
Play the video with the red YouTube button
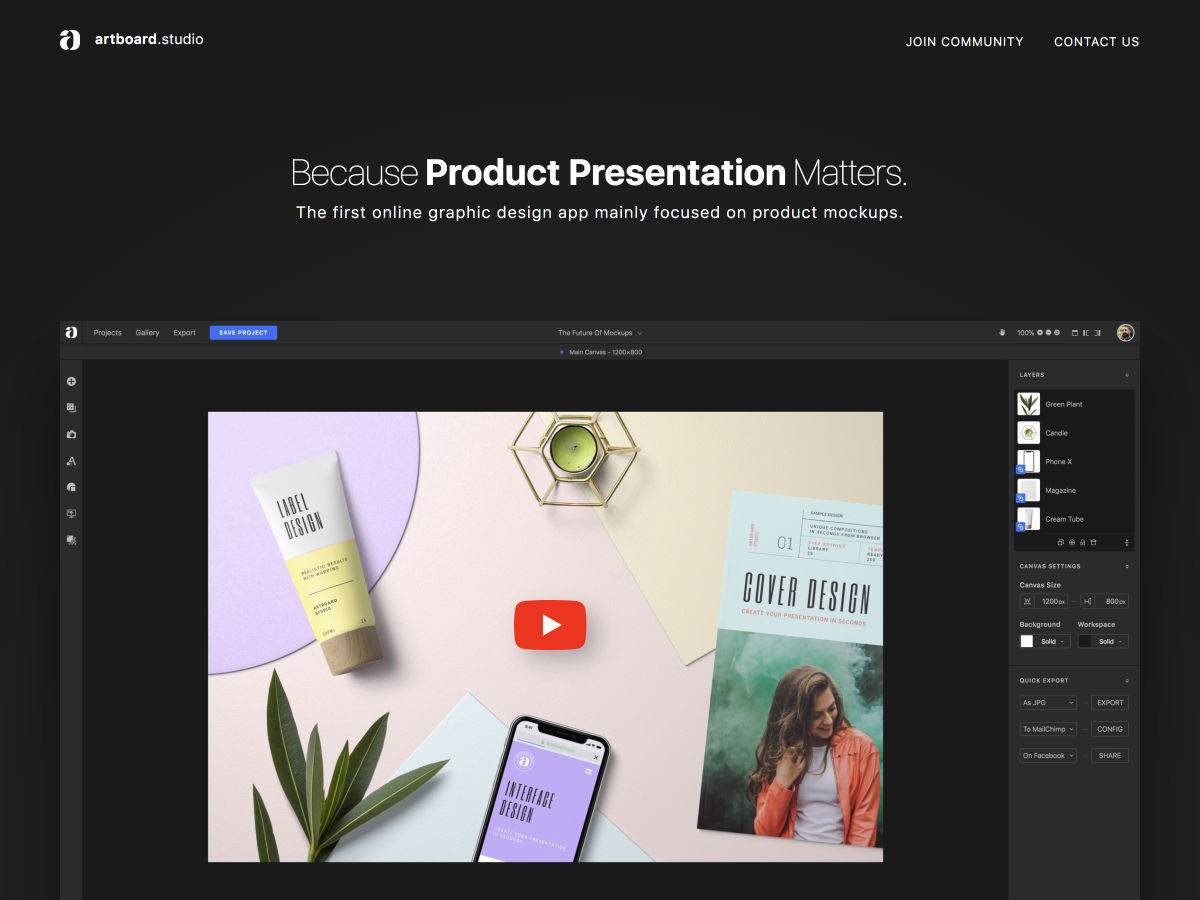550,625
